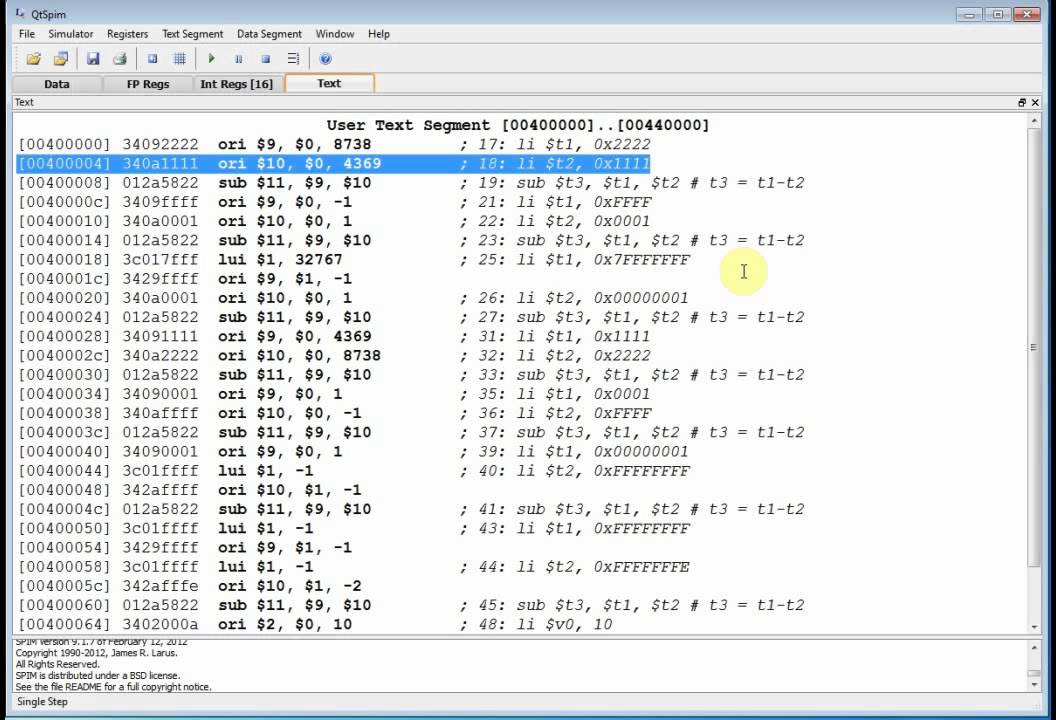Image resolution: width=1056 pixels, height=720 pixels.
Task: Click the line at address [00400020]
Action: (353, 298)
